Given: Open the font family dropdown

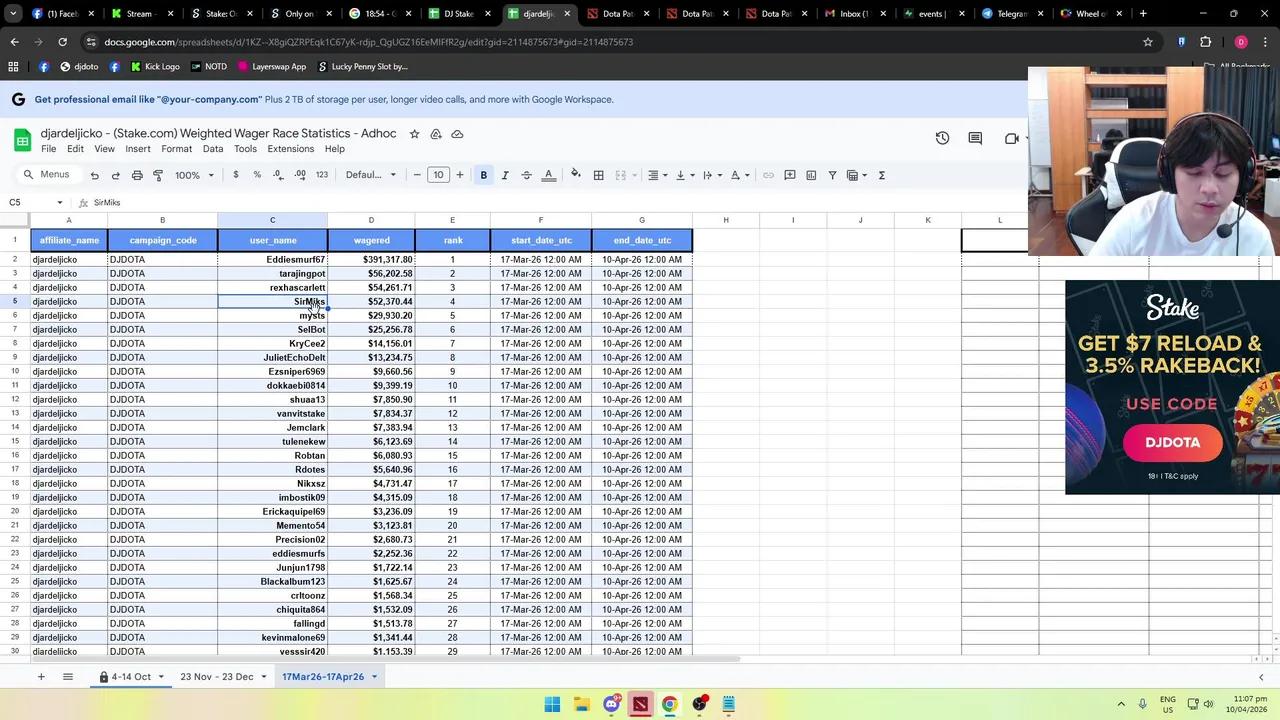Looking at the screenshot, I should 371,175.
